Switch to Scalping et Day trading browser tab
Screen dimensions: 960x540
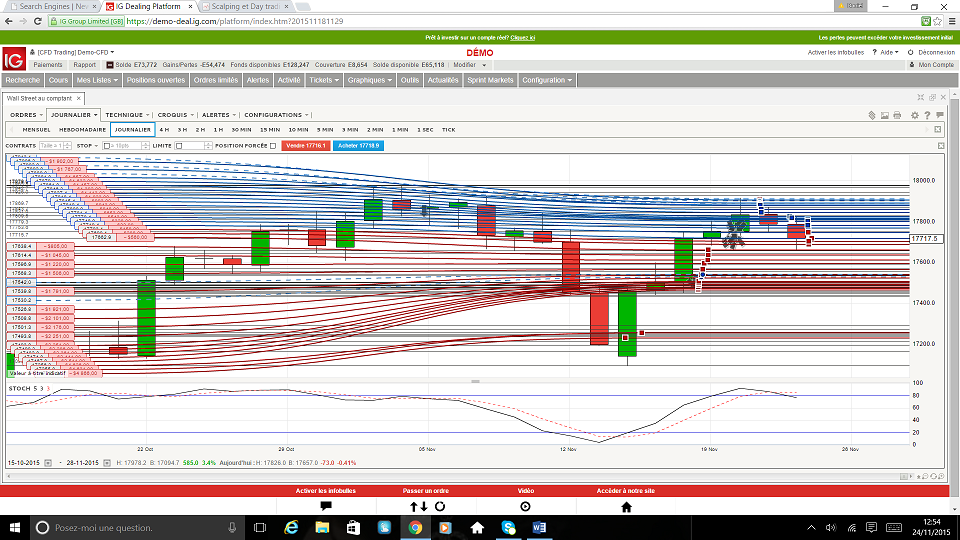point(246,6)
